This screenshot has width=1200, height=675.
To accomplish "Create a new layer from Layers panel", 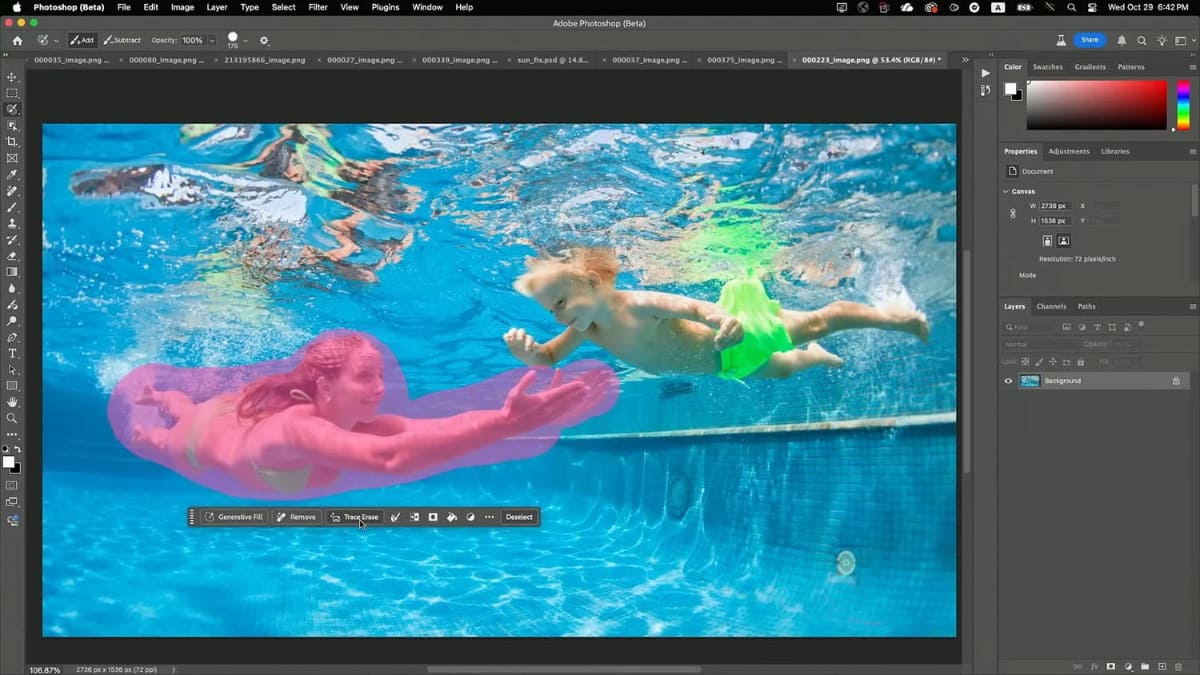I will [1162, 666].
